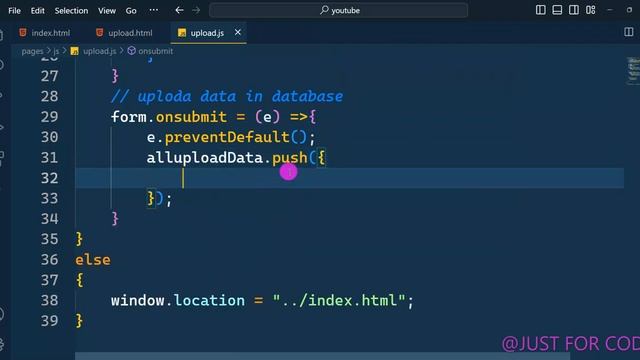Open the Selection menu
Screen dimensions: 640x360
[71, 11]
